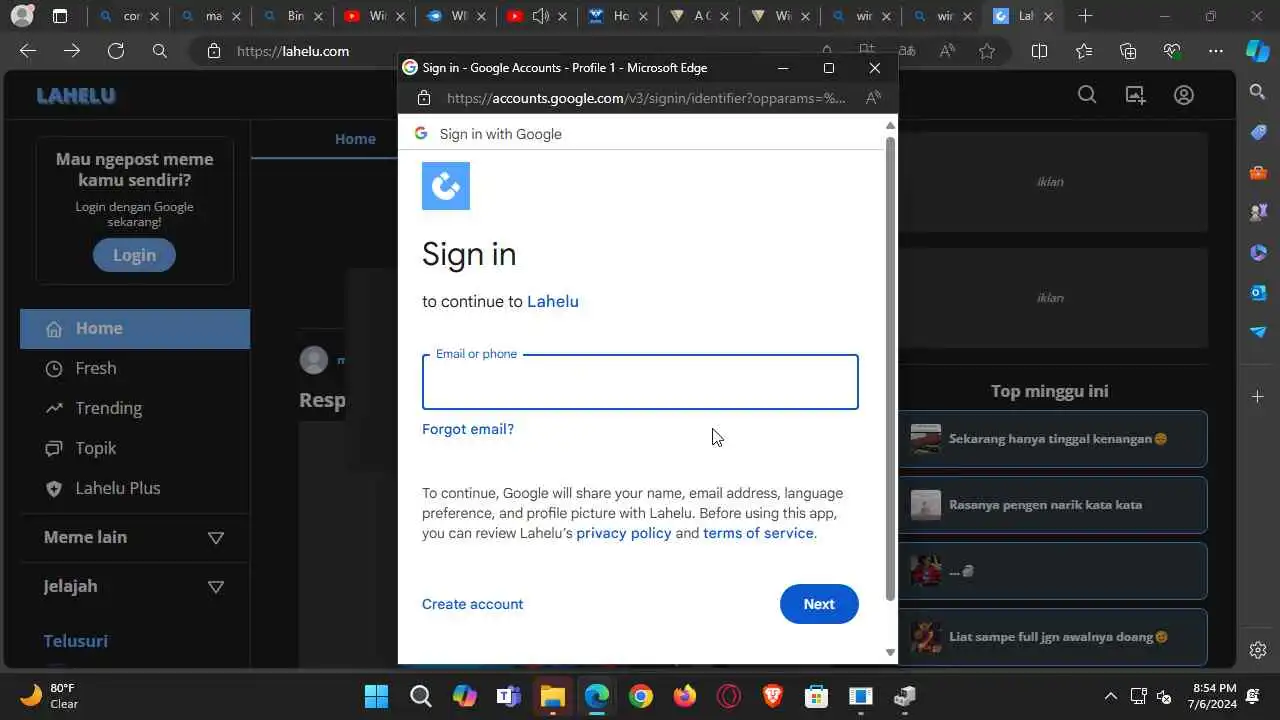The width and height of the screenshot is (1280, 720).
Task: Expand the Jelajah section
Action: (x=215, y=587)
